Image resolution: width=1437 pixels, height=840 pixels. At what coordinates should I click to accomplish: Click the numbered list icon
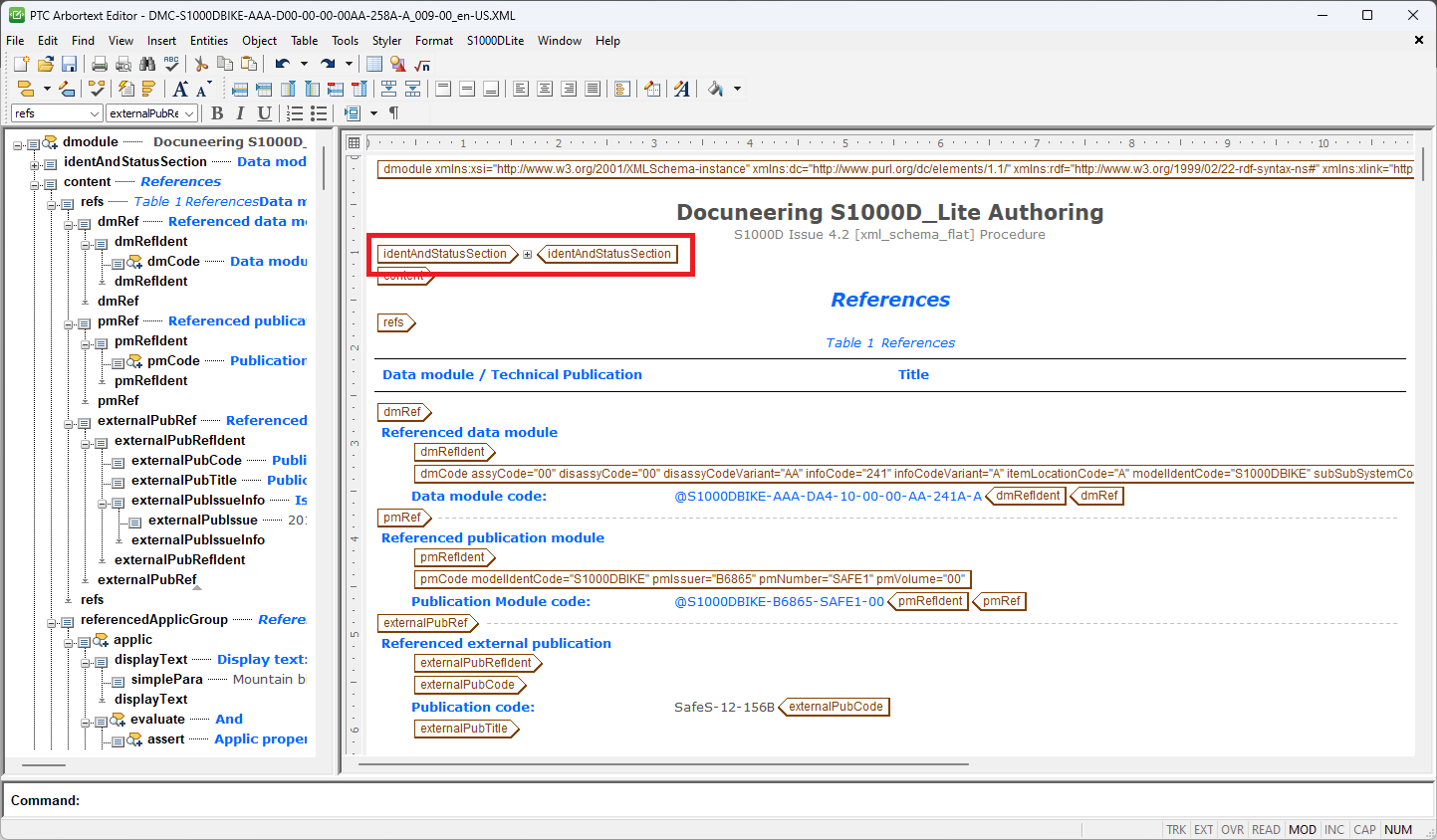[x=295, y=113]
